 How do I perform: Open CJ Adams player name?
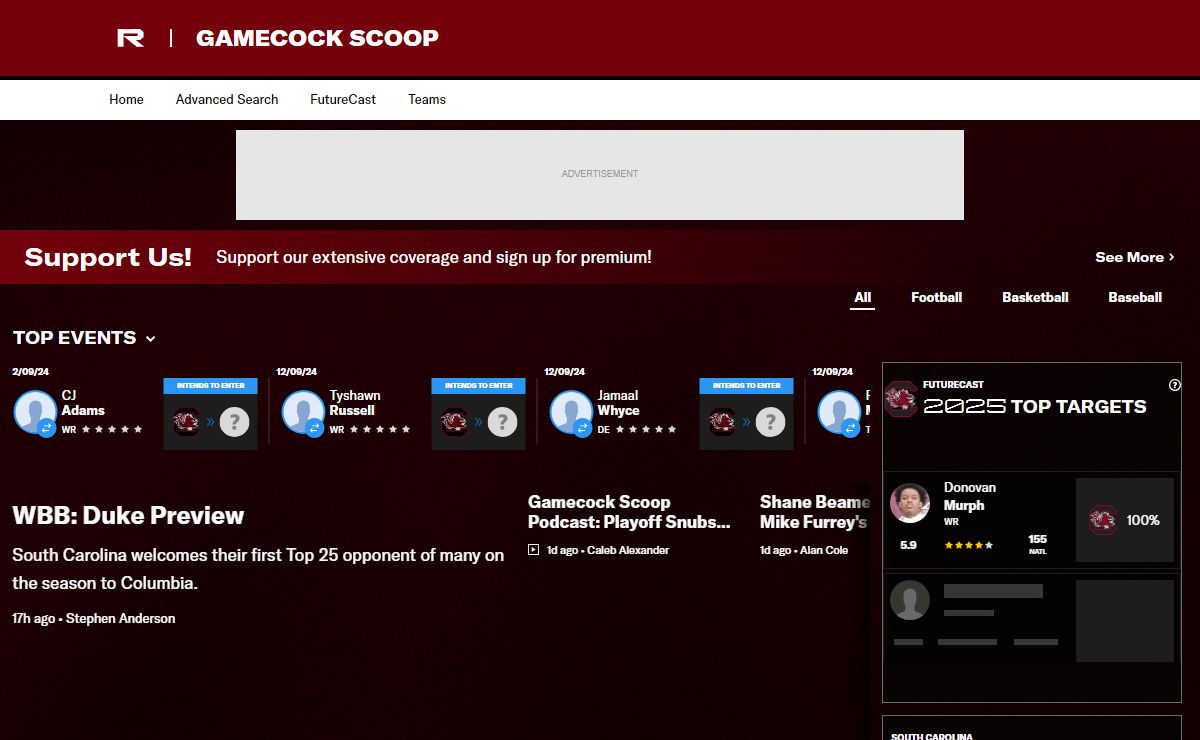pyautogui.click(x=83, y=403)
